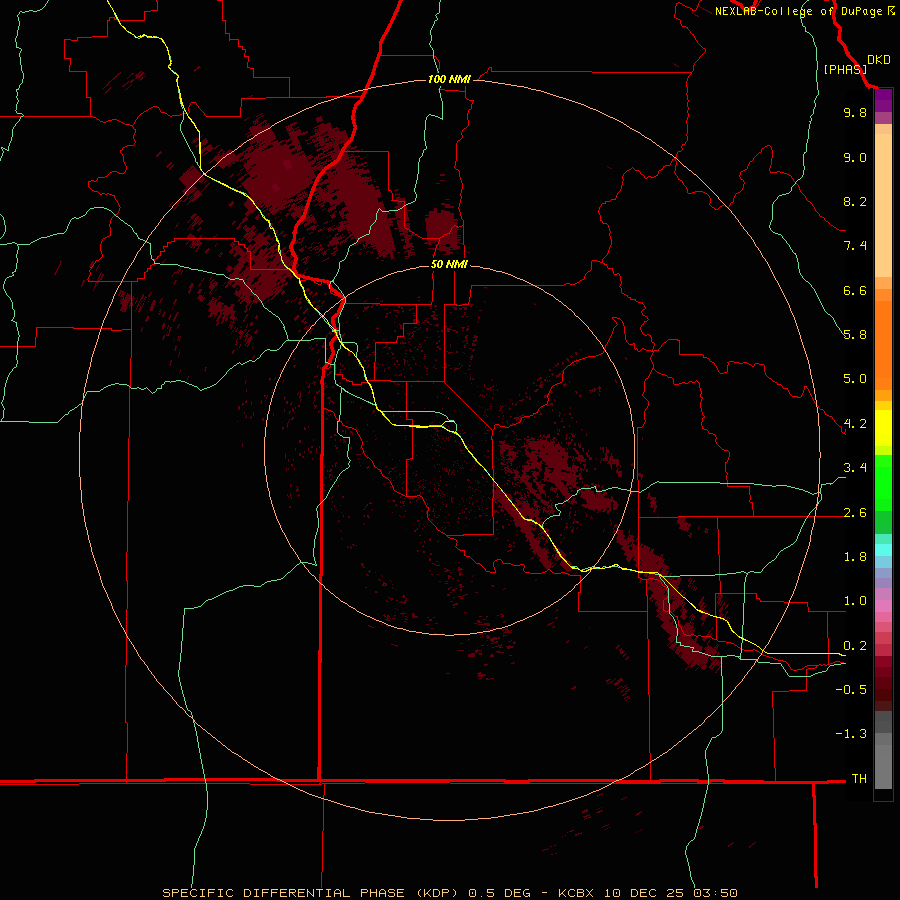
Task: Click the -0.5 scale value
Action: pyautogui.click(x=851, y=690)
